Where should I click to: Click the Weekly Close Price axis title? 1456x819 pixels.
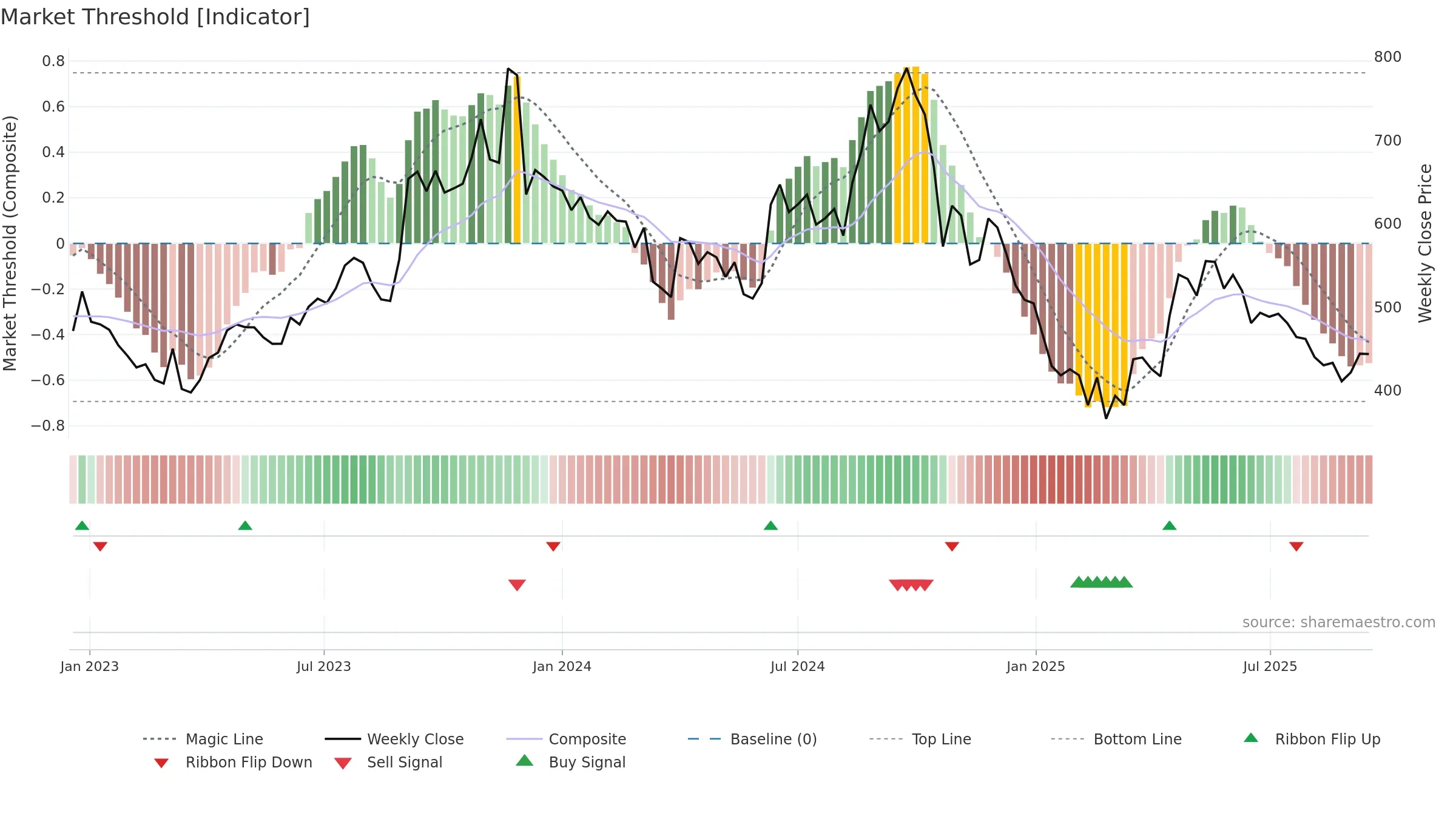tap(1425, 243)
